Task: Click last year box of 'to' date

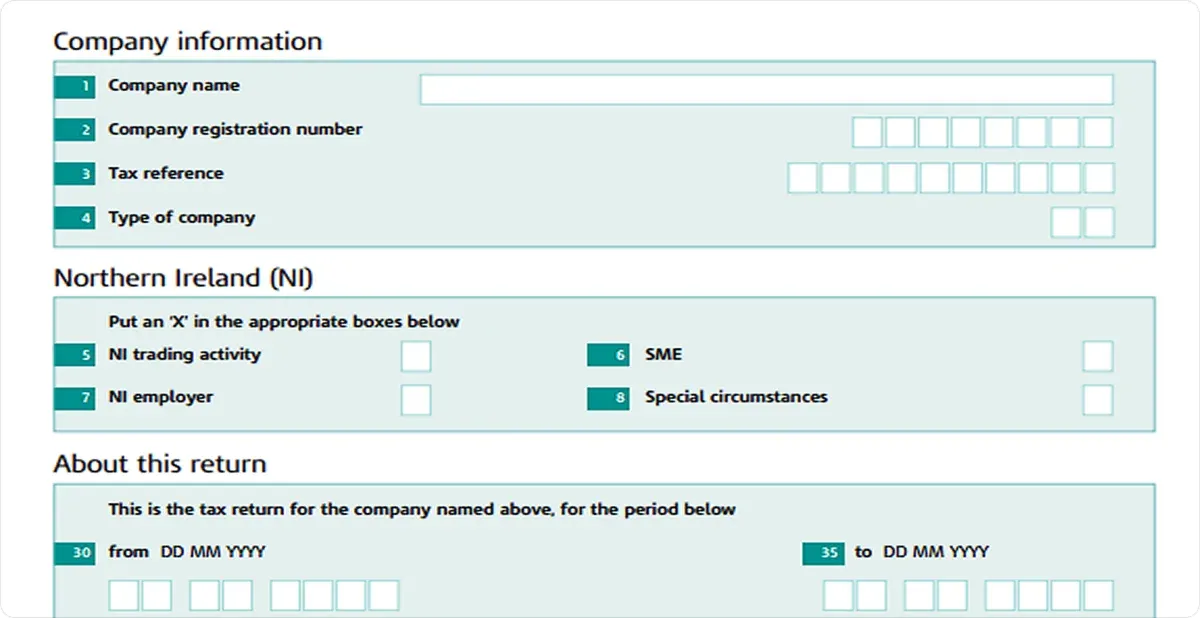Action: pyautogui.click(x=1098, y=595)
